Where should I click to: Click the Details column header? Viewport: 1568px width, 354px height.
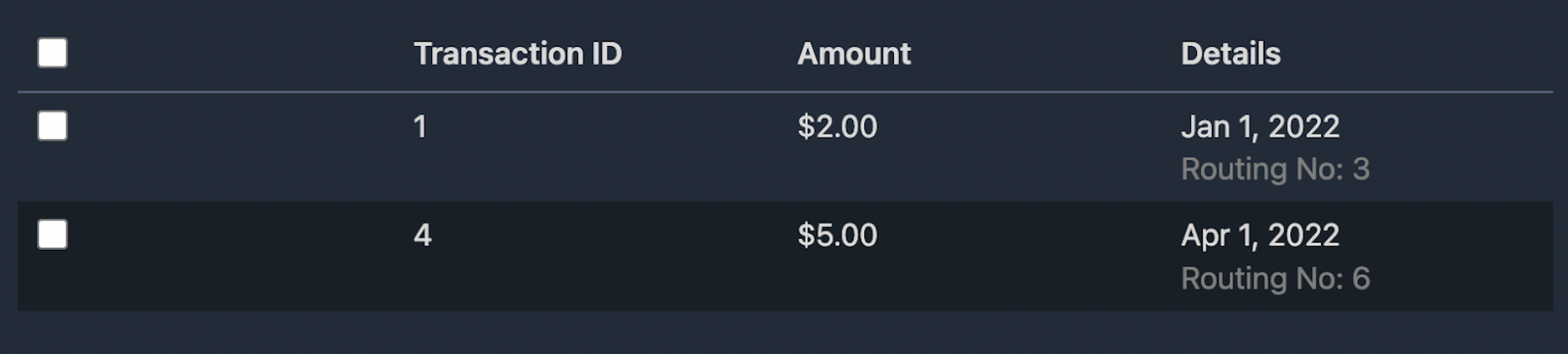(1230, 53)
